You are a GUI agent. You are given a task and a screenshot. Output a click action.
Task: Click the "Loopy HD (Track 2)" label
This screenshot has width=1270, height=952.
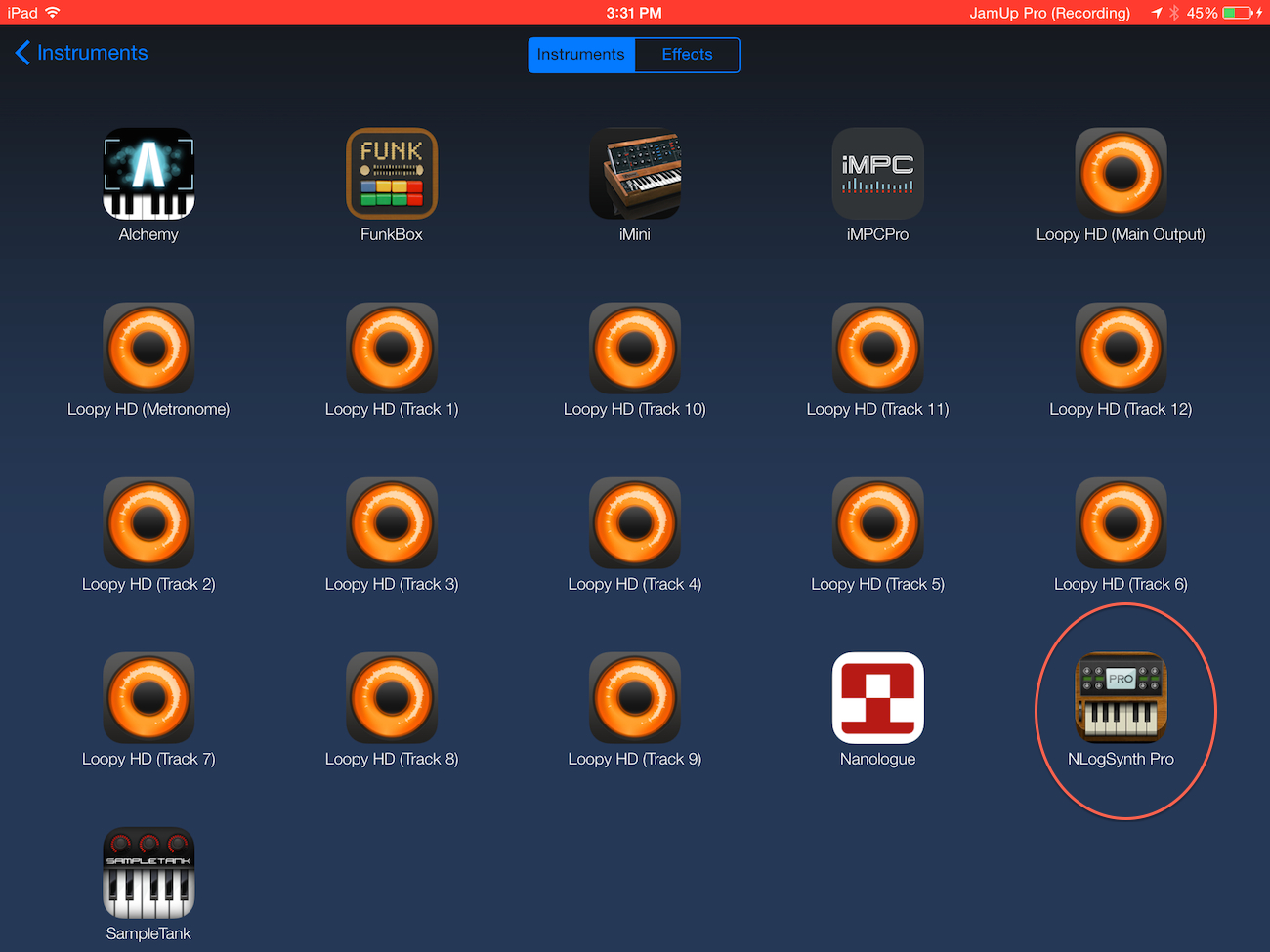pos(148,584)
